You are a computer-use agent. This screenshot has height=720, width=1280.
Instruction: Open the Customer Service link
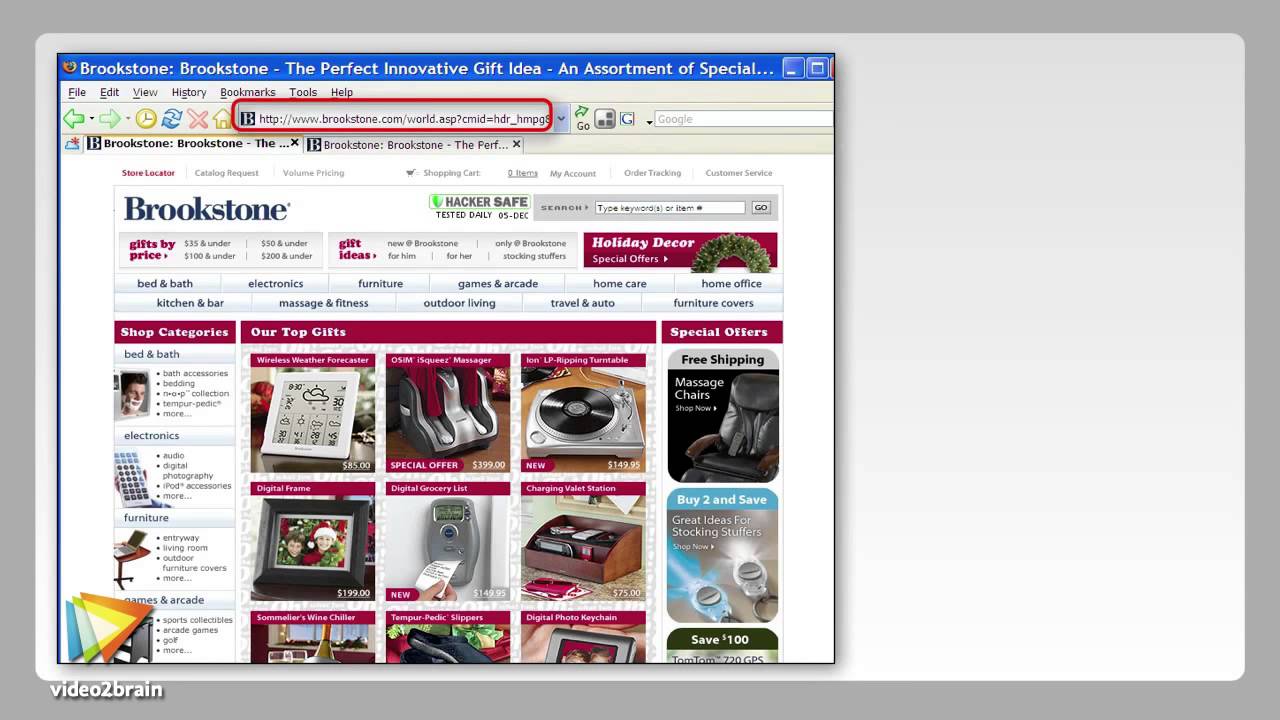coord(738,173)
